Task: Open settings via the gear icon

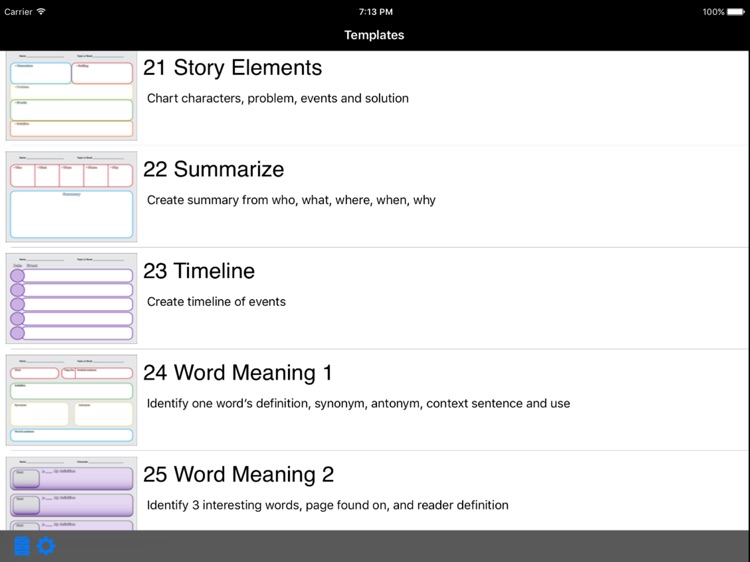Action: (x=46, y=546)
